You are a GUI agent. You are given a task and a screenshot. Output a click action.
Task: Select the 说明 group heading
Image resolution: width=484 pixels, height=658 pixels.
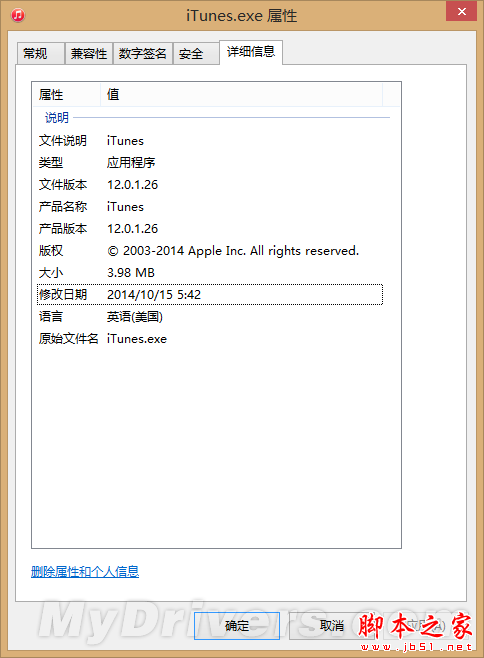[57, 118]
